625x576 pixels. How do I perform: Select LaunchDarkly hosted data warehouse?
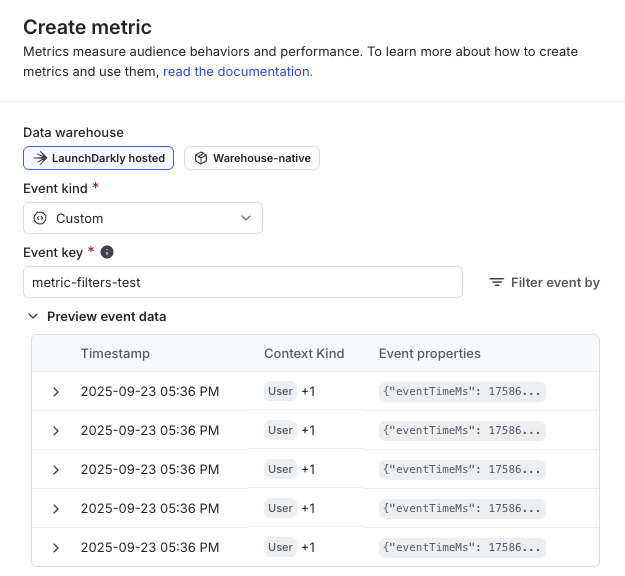click(98, 158)
